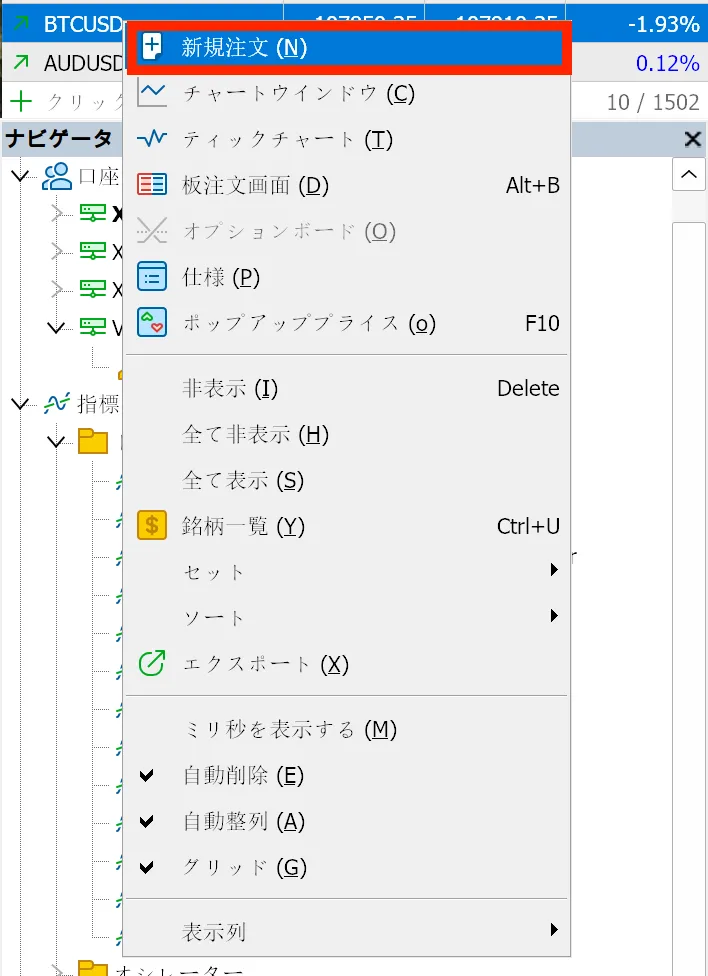Click the Navigator scrollbar up arrow

coord(688,174)
